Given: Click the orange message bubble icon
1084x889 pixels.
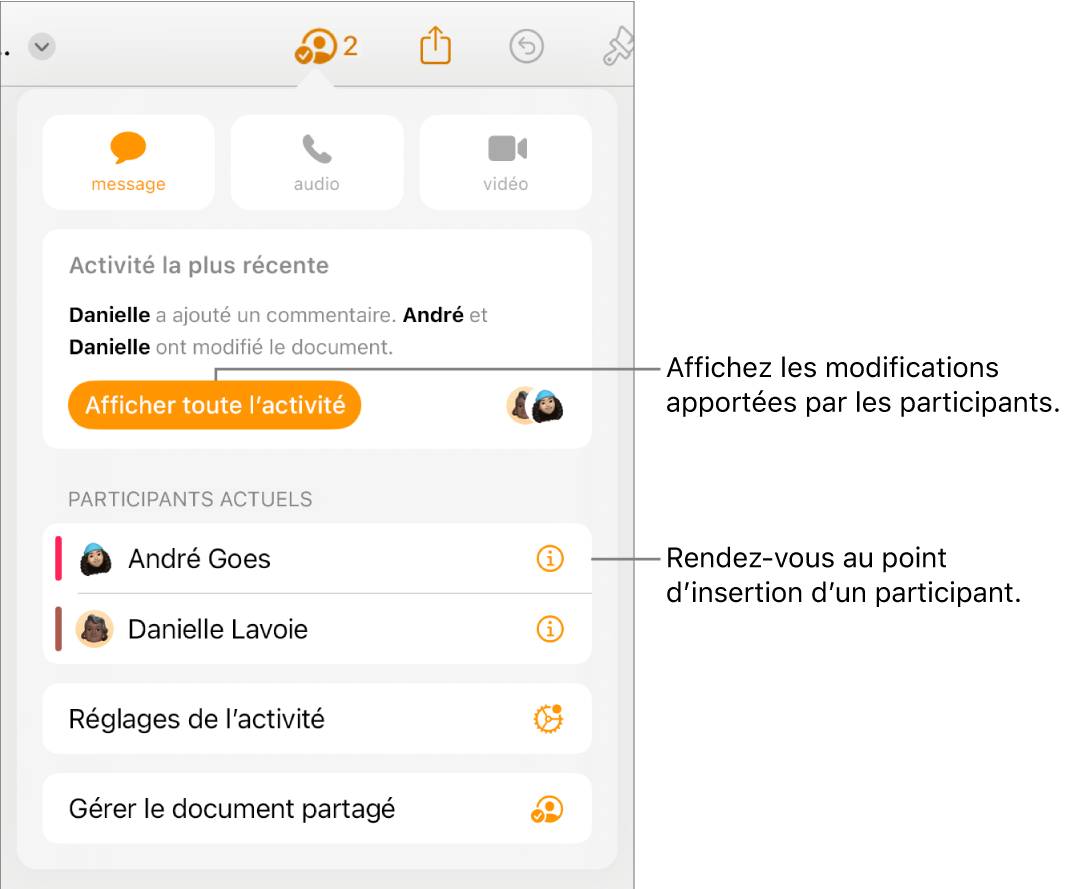Looking at the screenshot, I should point(129,147).
